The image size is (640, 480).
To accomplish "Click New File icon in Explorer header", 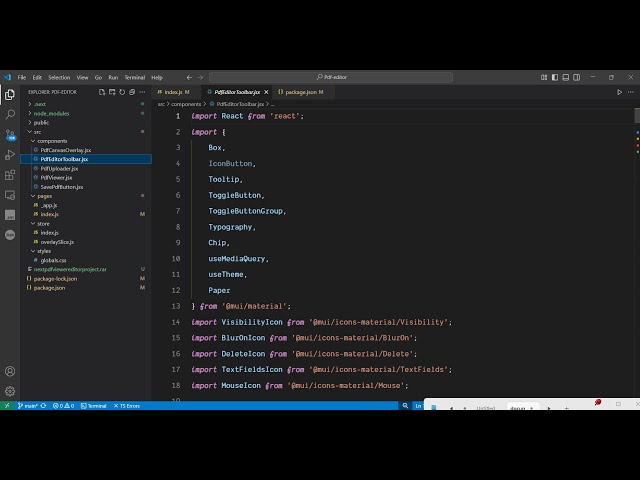I will [102, 92].
